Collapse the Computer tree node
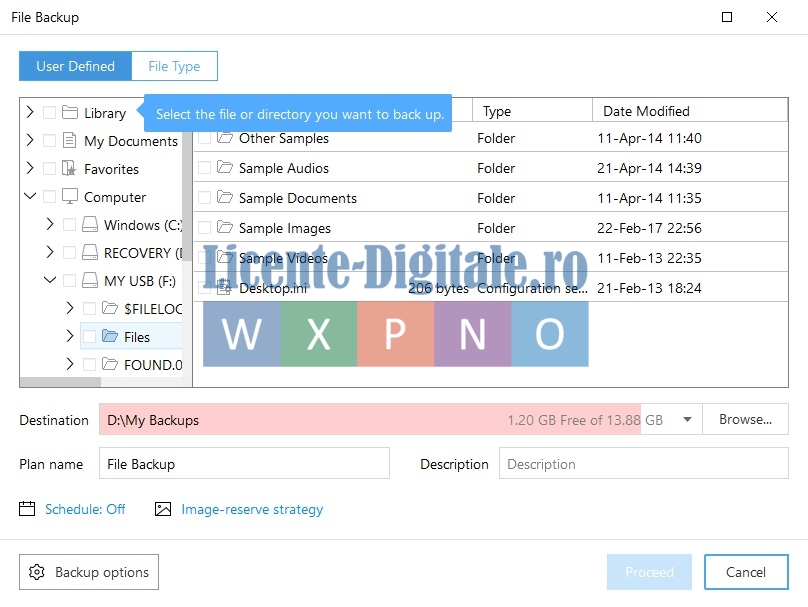 [x=30, y=196]
